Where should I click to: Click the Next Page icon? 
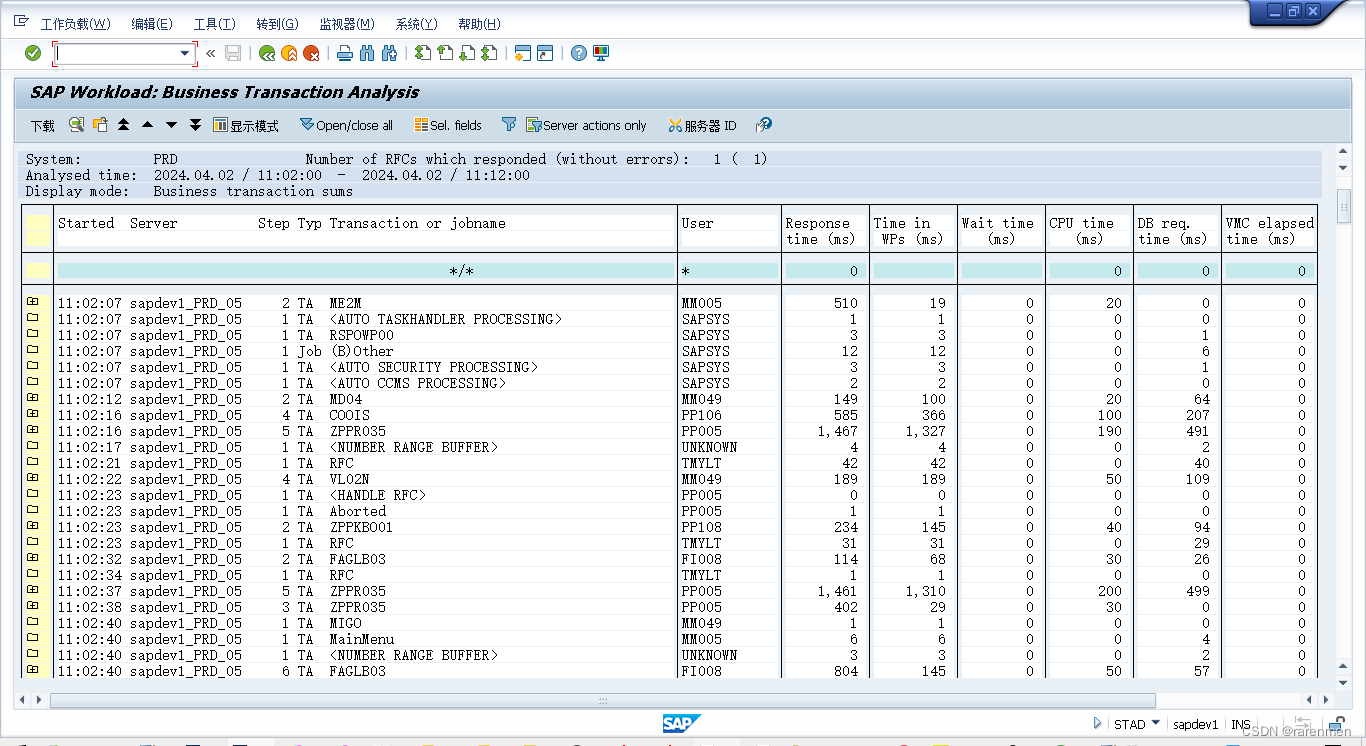point(467,53)
